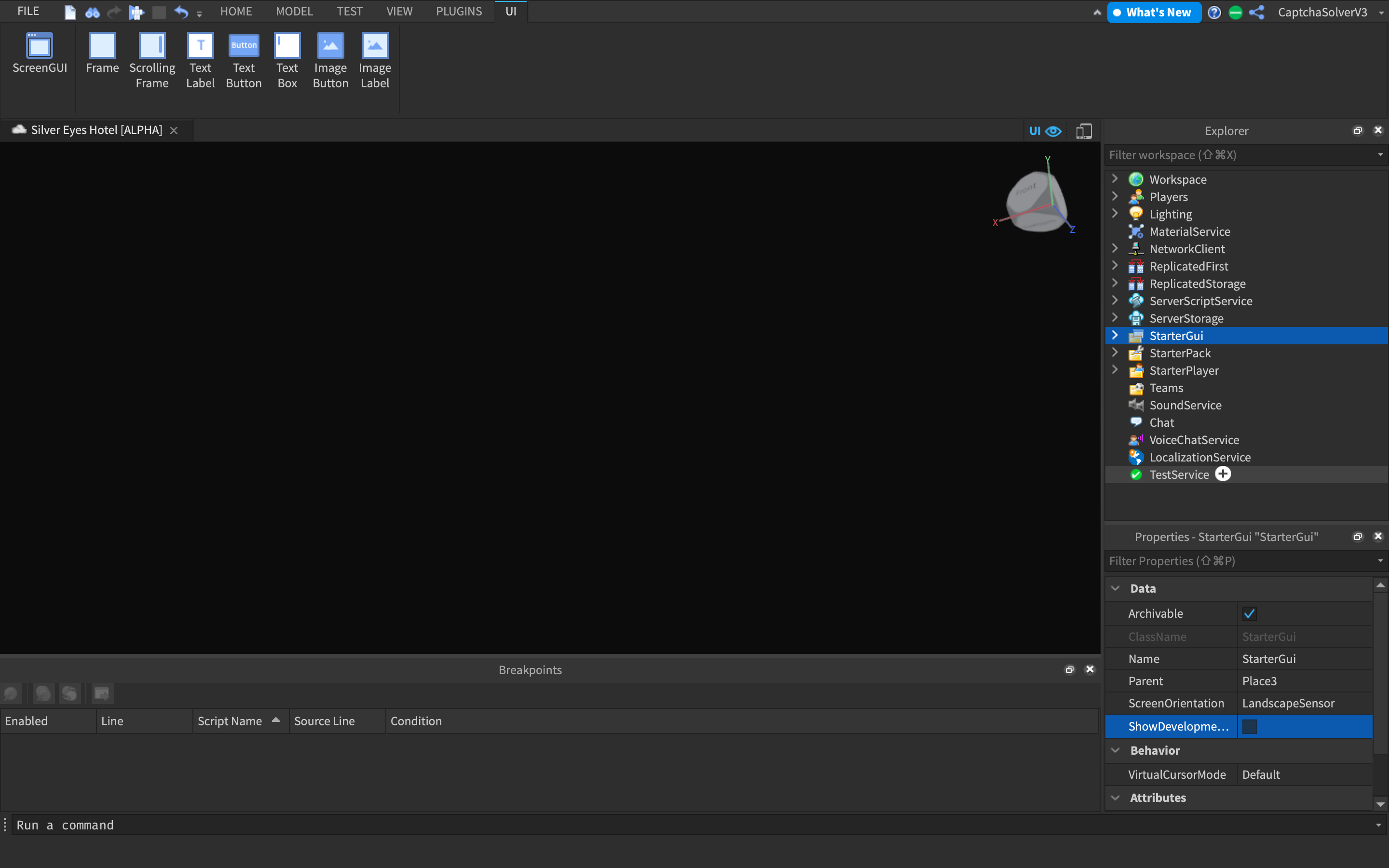The height and width of the screenshot is (868, 1389).
Task: Add a Scrolling Frame element
Action: [x=152, y=60]
